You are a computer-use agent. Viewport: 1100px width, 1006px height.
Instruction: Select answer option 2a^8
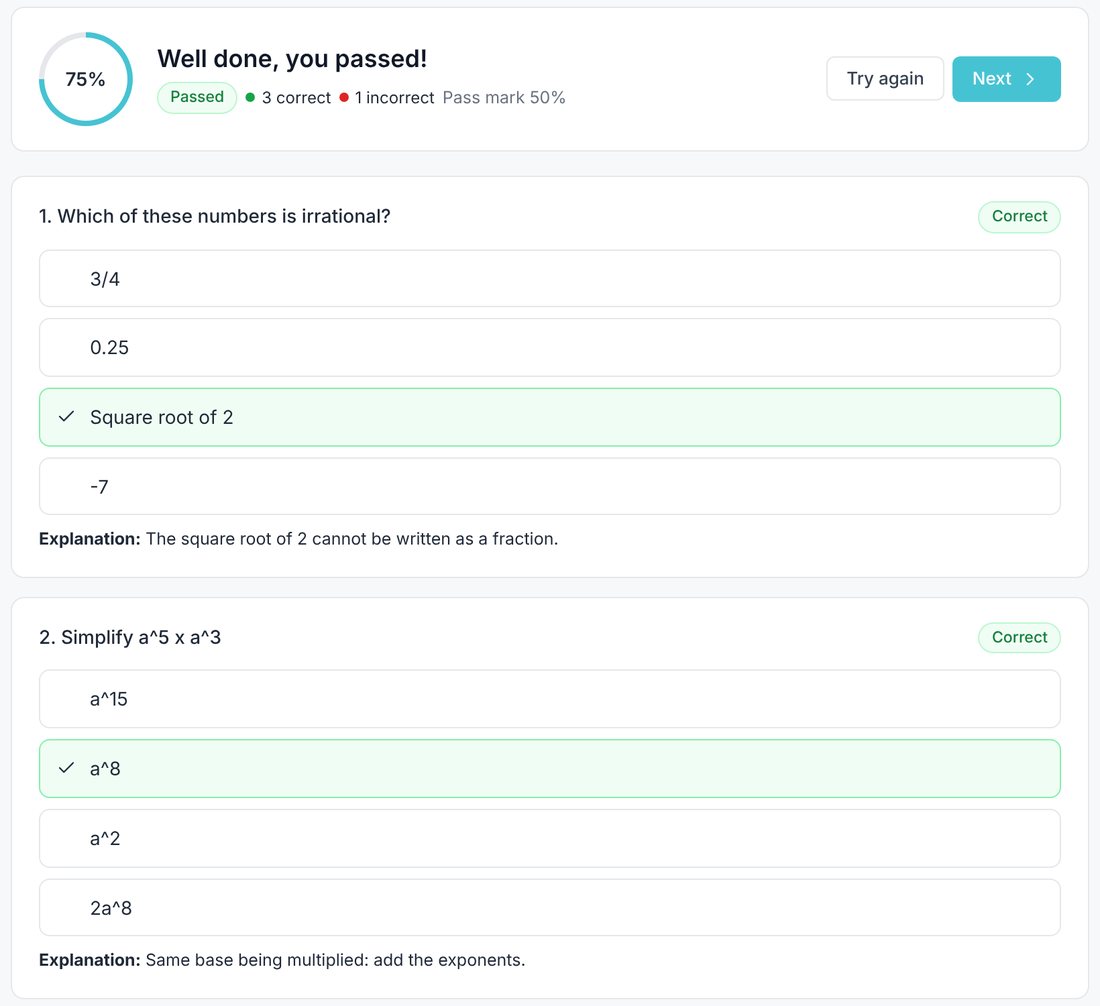click(x=549, y=908)
